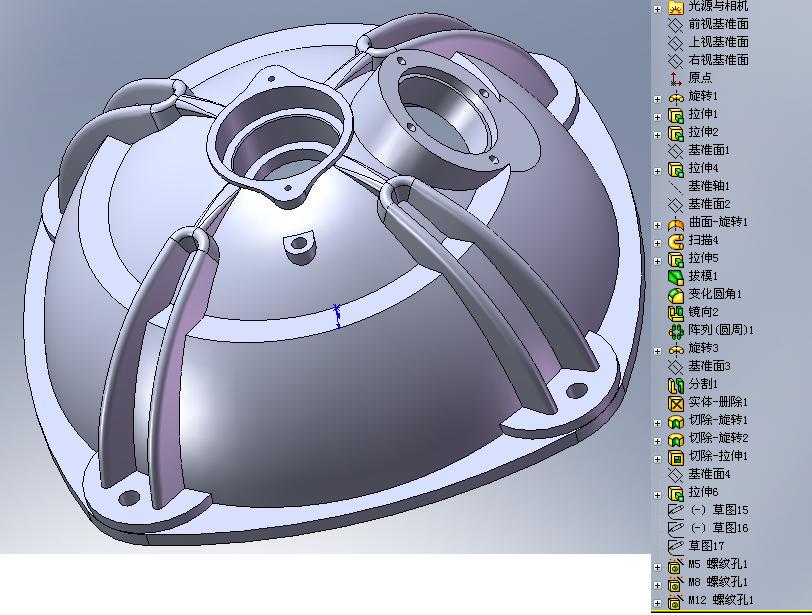Expand the 切除-拉伸1 feature node
The image size is (812, 615).
click(658, 459)
